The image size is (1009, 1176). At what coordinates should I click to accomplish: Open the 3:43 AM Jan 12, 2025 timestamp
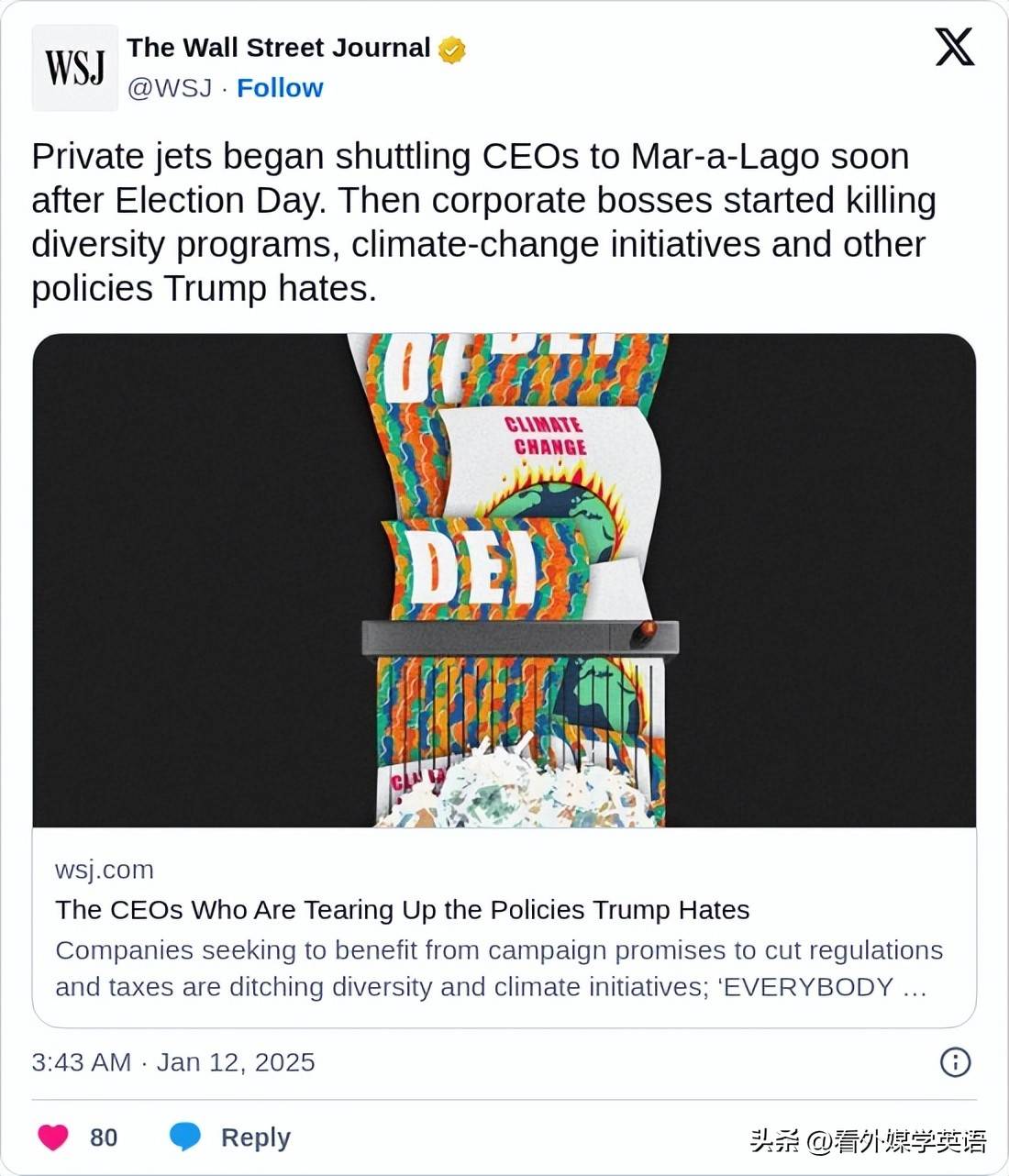point(173,1062)
